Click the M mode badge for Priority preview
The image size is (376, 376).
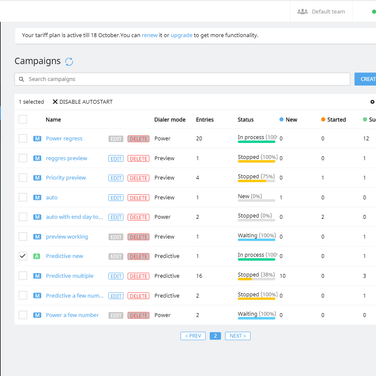pyautogui.click(x=37, y=178)
